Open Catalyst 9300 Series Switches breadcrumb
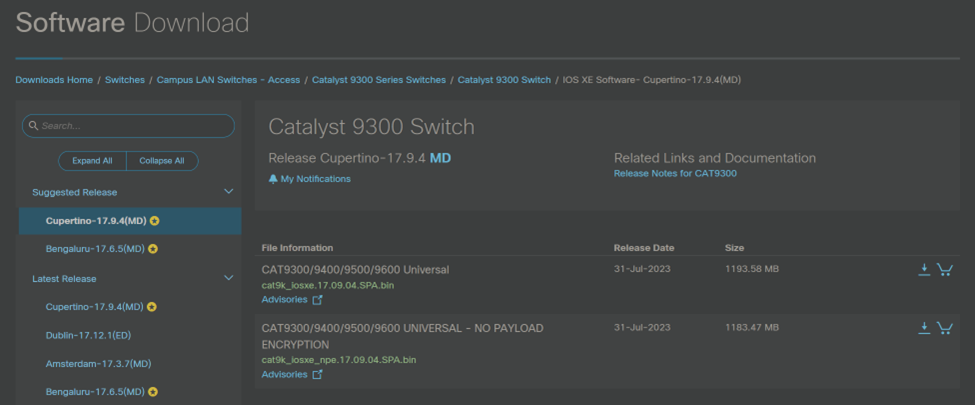 tap(379, 80)
